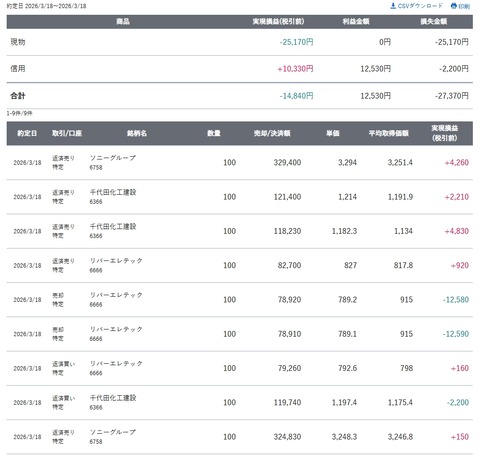Click ソニーグループ in the 329,400 row
480x459 pixels.
click(x=113, y=158)
